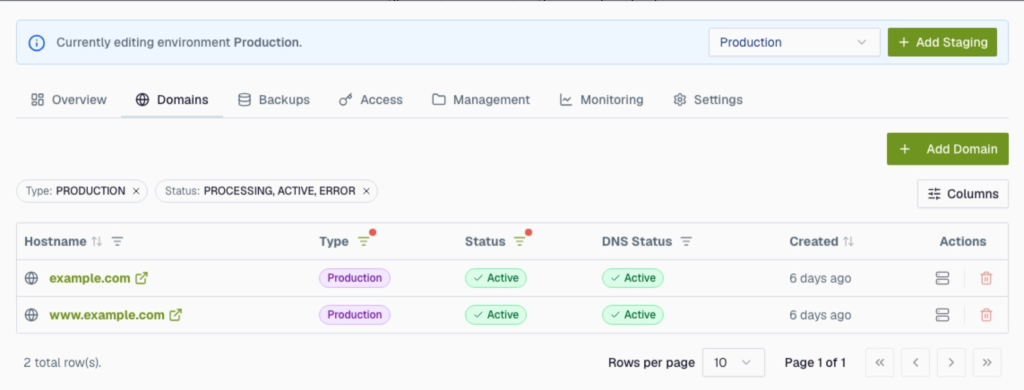Sort by Created column arrows icon
The image size is (1024, 390).
pos(848,242)
